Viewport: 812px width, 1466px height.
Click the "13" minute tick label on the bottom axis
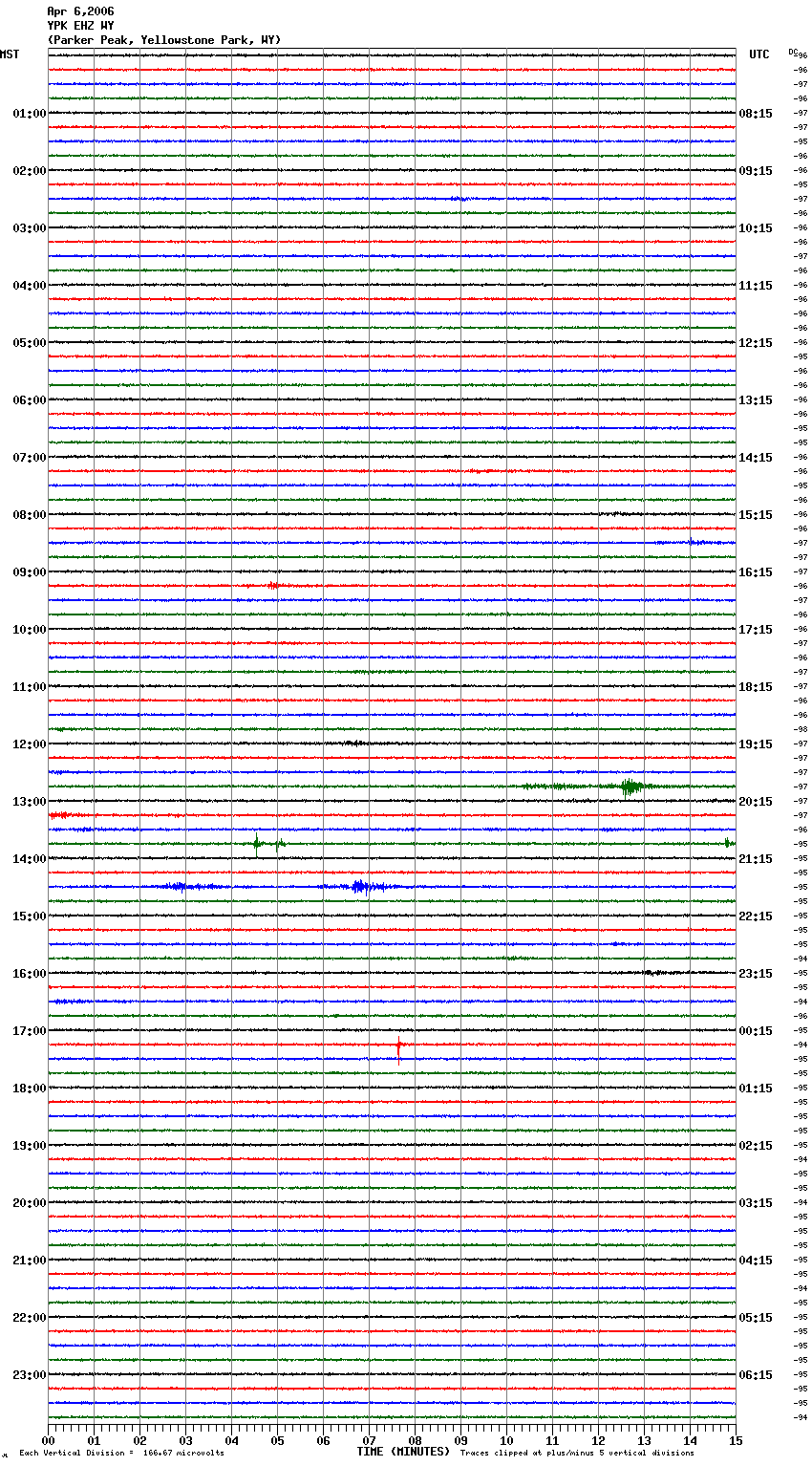point(644,1440)
